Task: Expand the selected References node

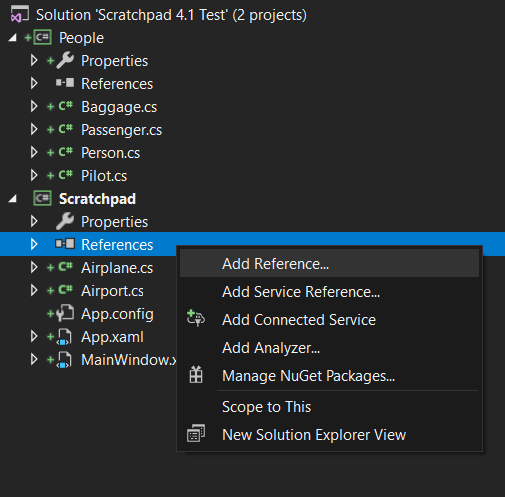Action: pos(34,244)
